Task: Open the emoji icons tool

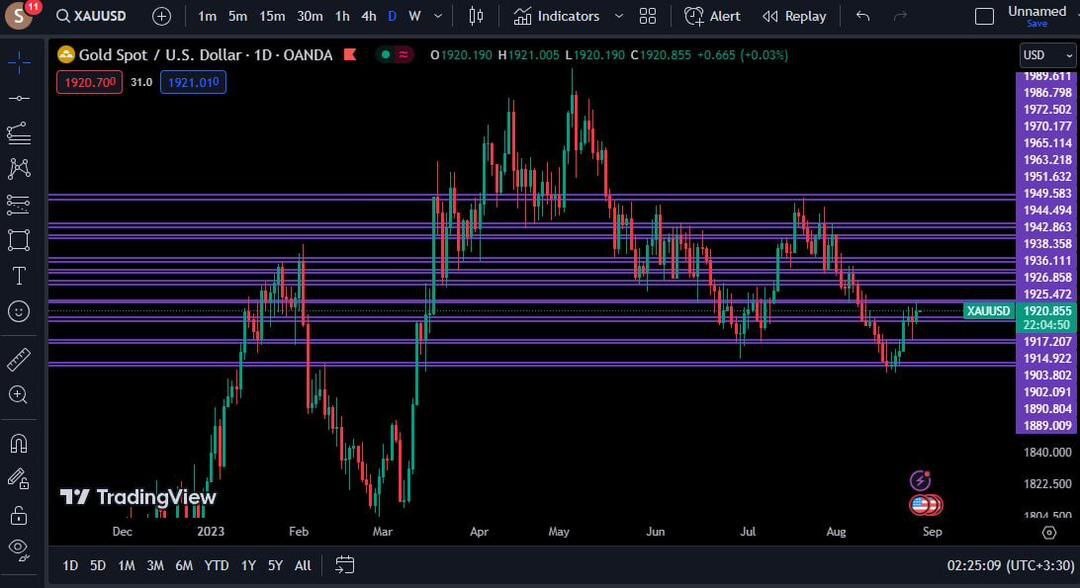Action: (19, 311)
